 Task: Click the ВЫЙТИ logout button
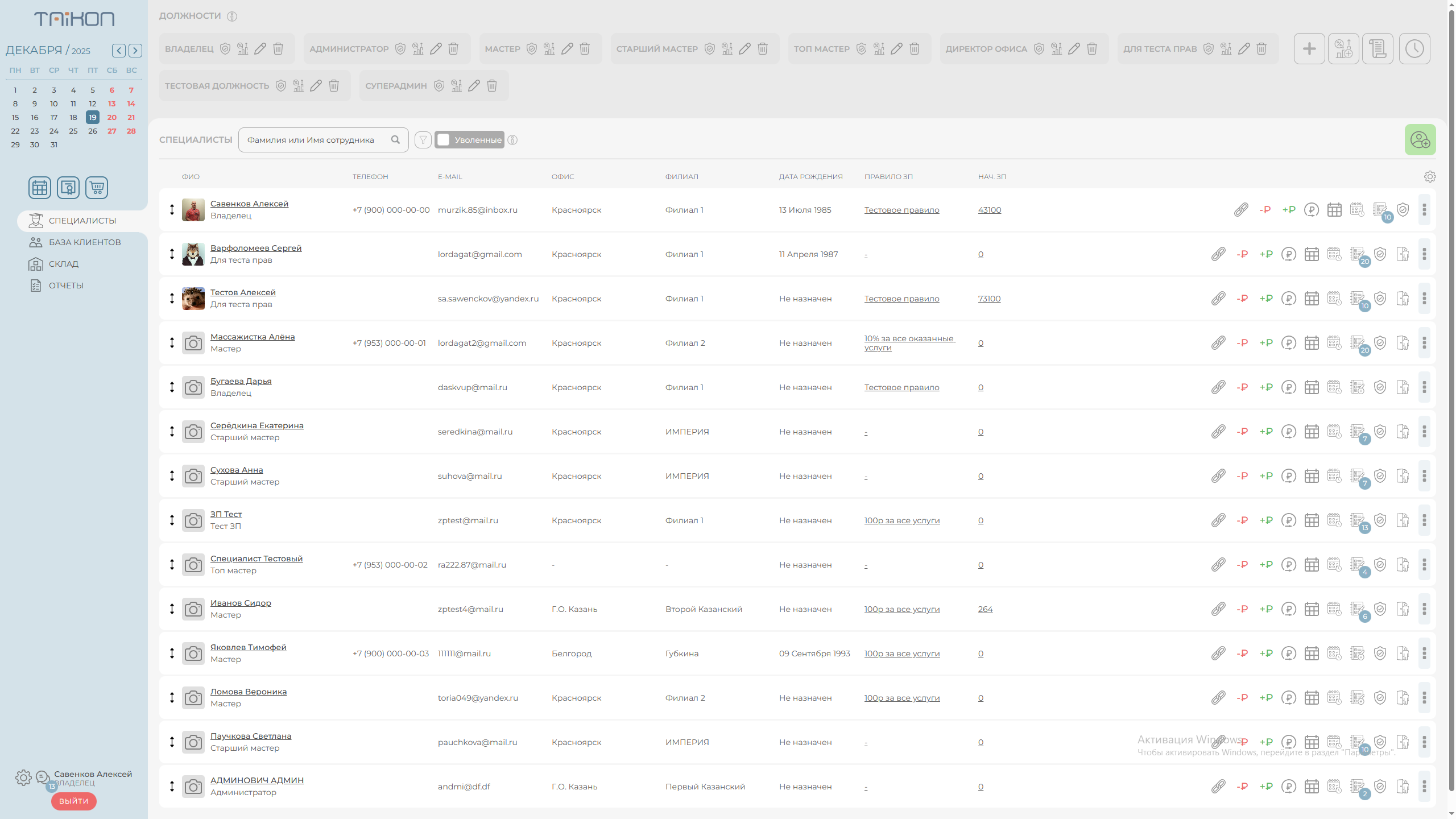tap(74, 801)
